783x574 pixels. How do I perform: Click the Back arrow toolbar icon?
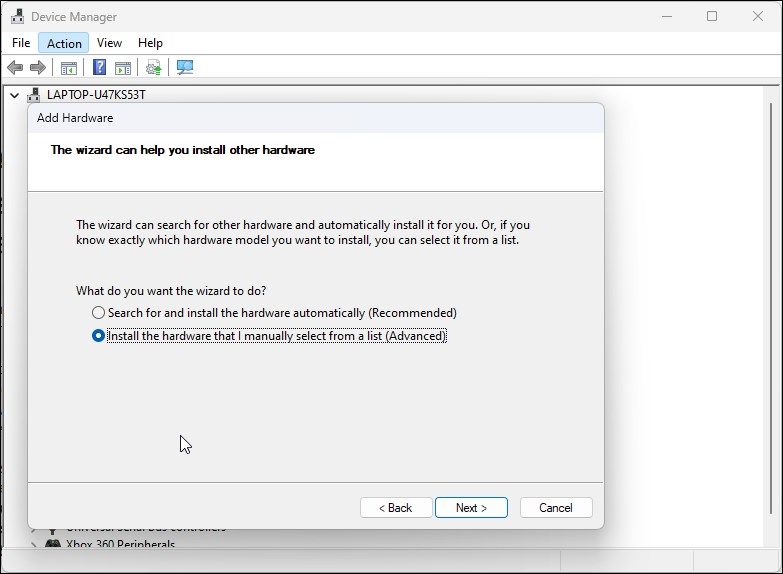15,68
